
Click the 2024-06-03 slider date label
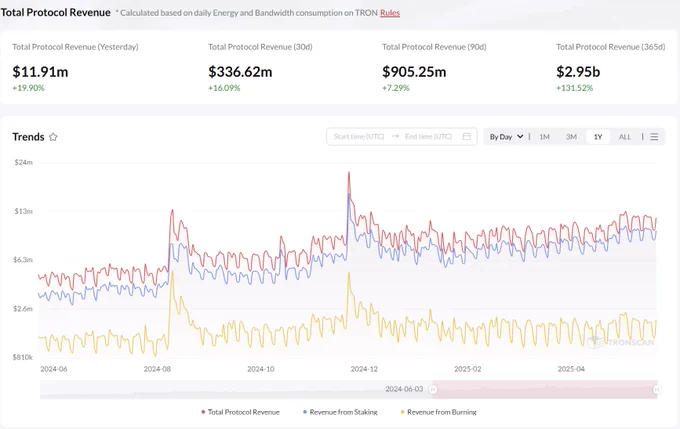[404, 389]
